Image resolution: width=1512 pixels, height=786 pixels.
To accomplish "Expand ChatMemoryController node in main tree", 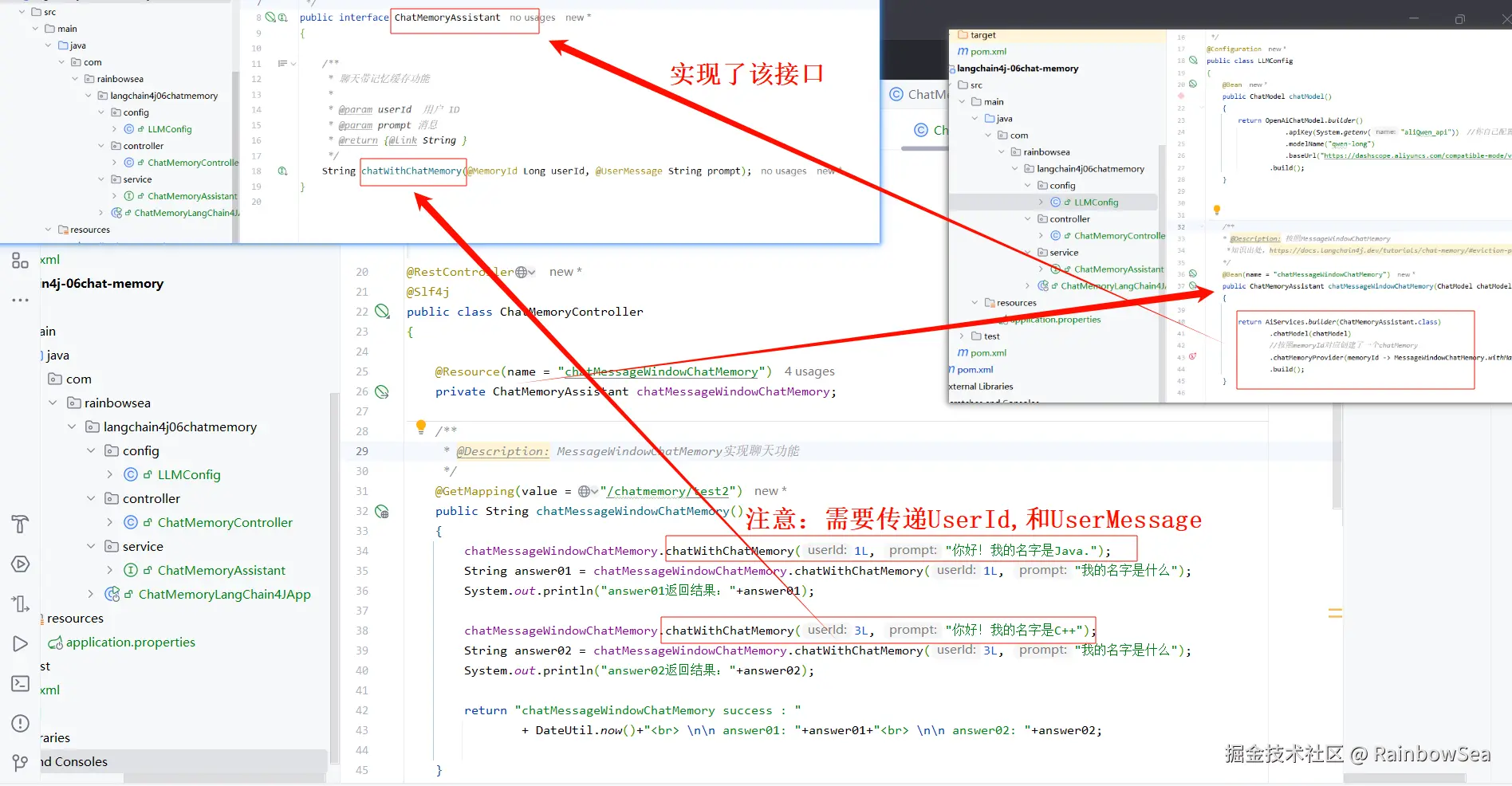I will coord(111,522).
